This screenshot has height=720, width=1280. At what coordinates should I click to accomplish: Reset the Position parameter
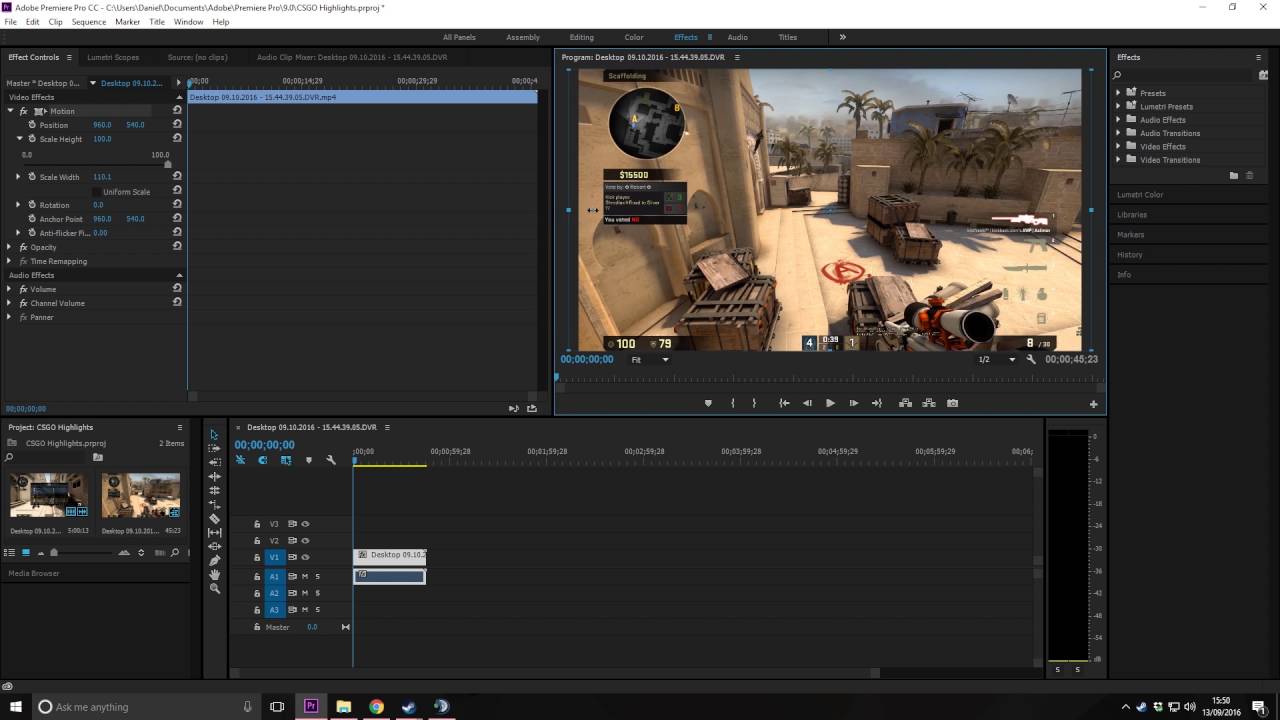coord(177,124)
